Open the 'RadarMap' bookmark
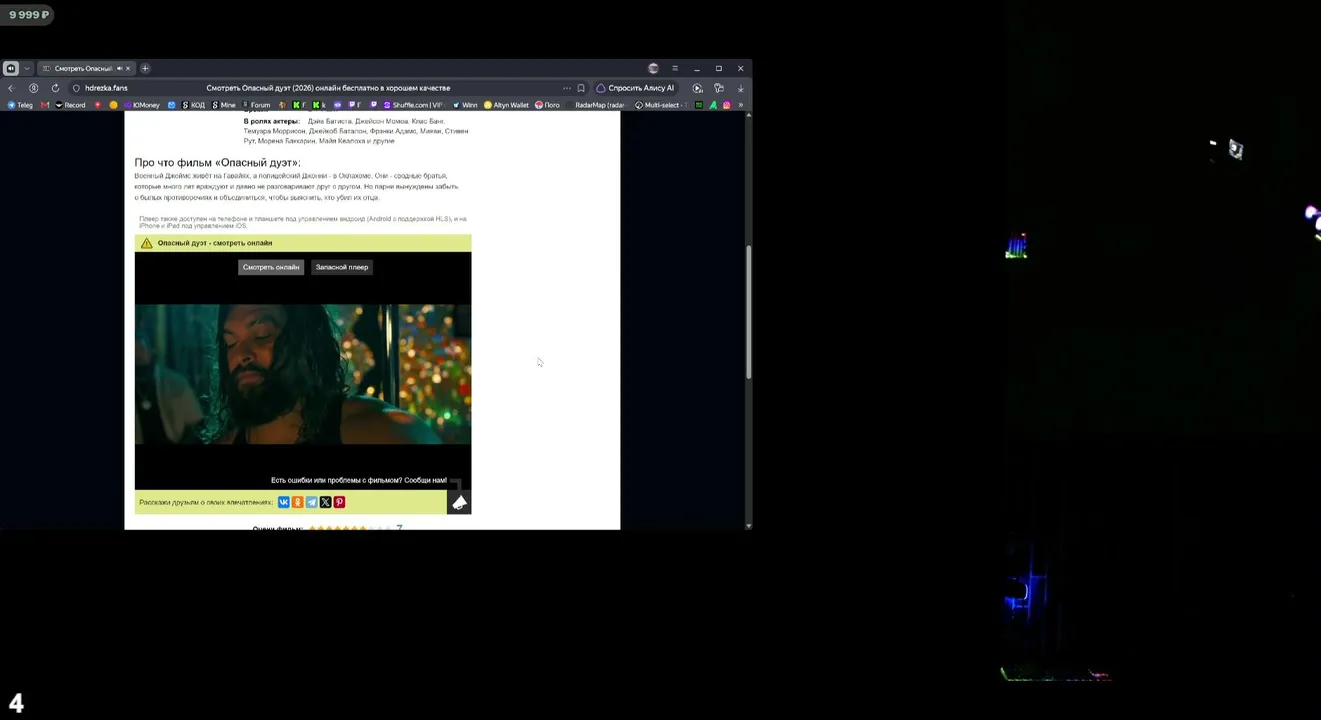Image resolution: width=1321 pixels, height=720 pixels. pos(596,105)
